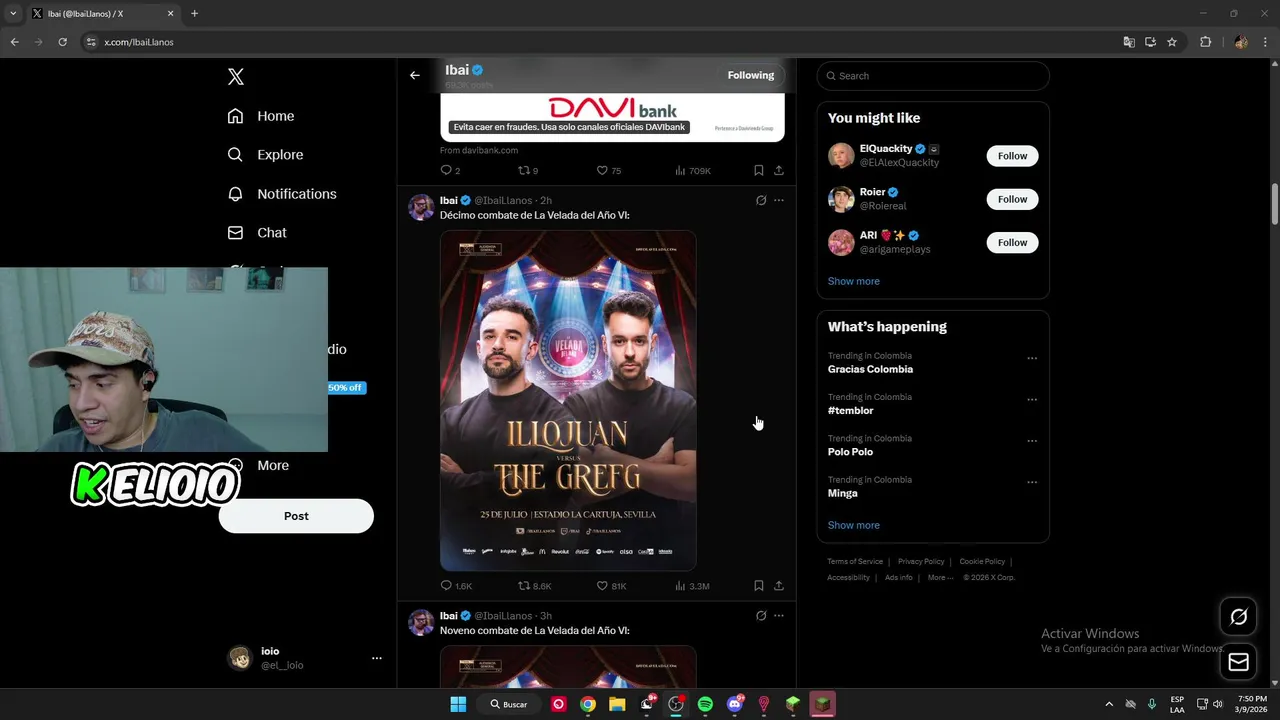
Task: Open options for Polo Polo trend
Action: point(1032,441)
